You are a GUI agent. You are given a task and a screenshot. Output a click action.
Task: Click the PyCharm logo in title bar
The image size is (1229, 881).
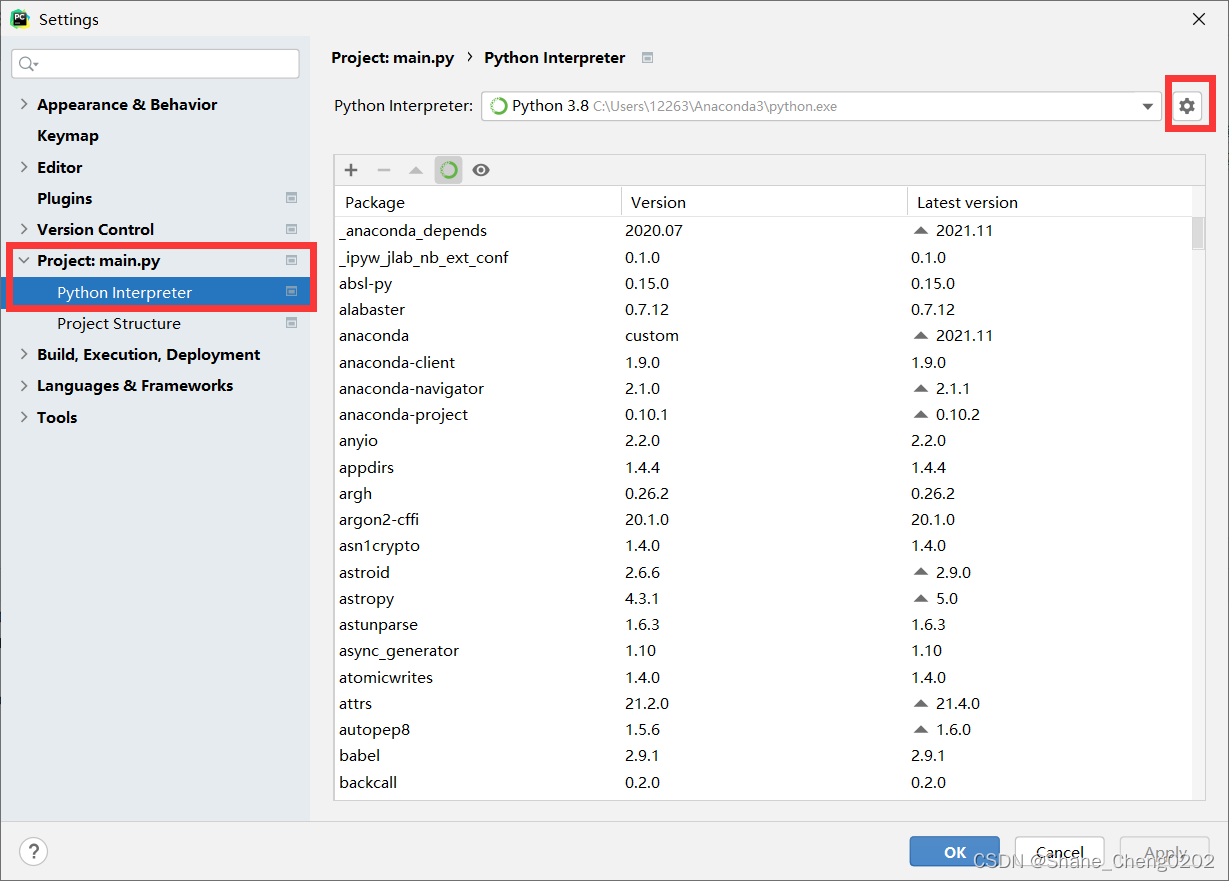(19, 19)
